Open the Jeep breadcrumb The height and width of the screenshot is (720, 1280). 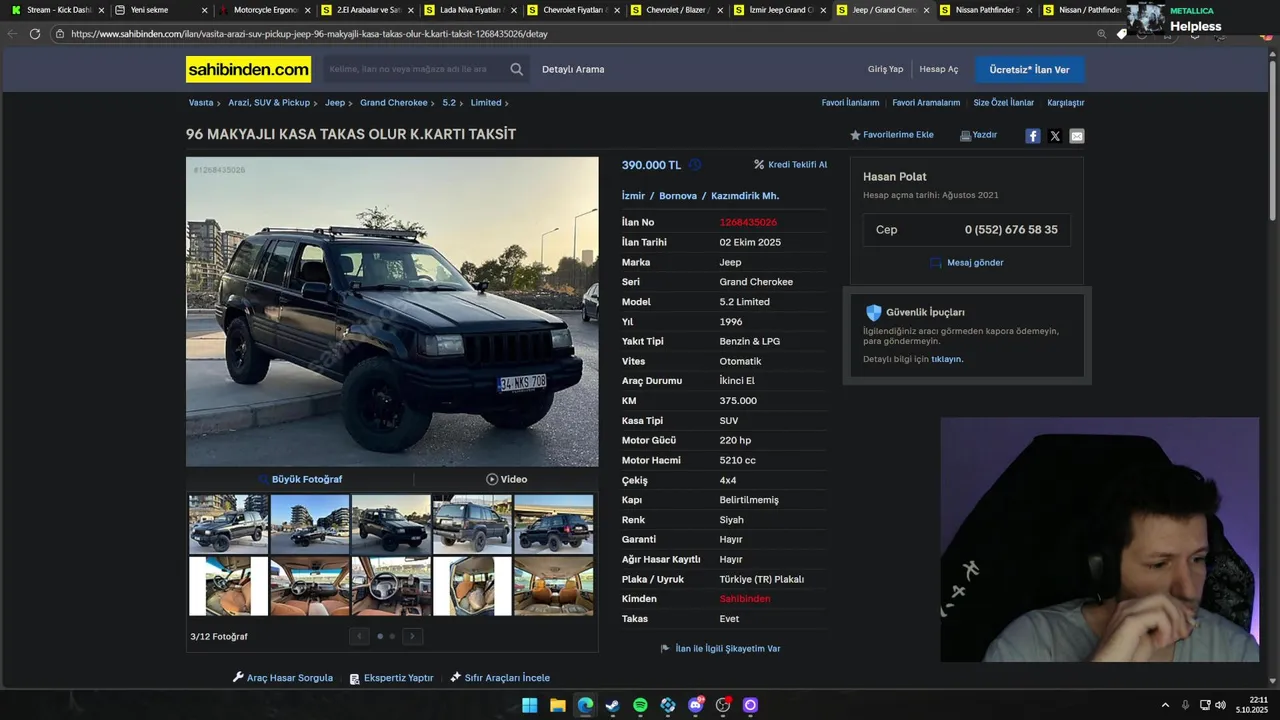(335, 103)
